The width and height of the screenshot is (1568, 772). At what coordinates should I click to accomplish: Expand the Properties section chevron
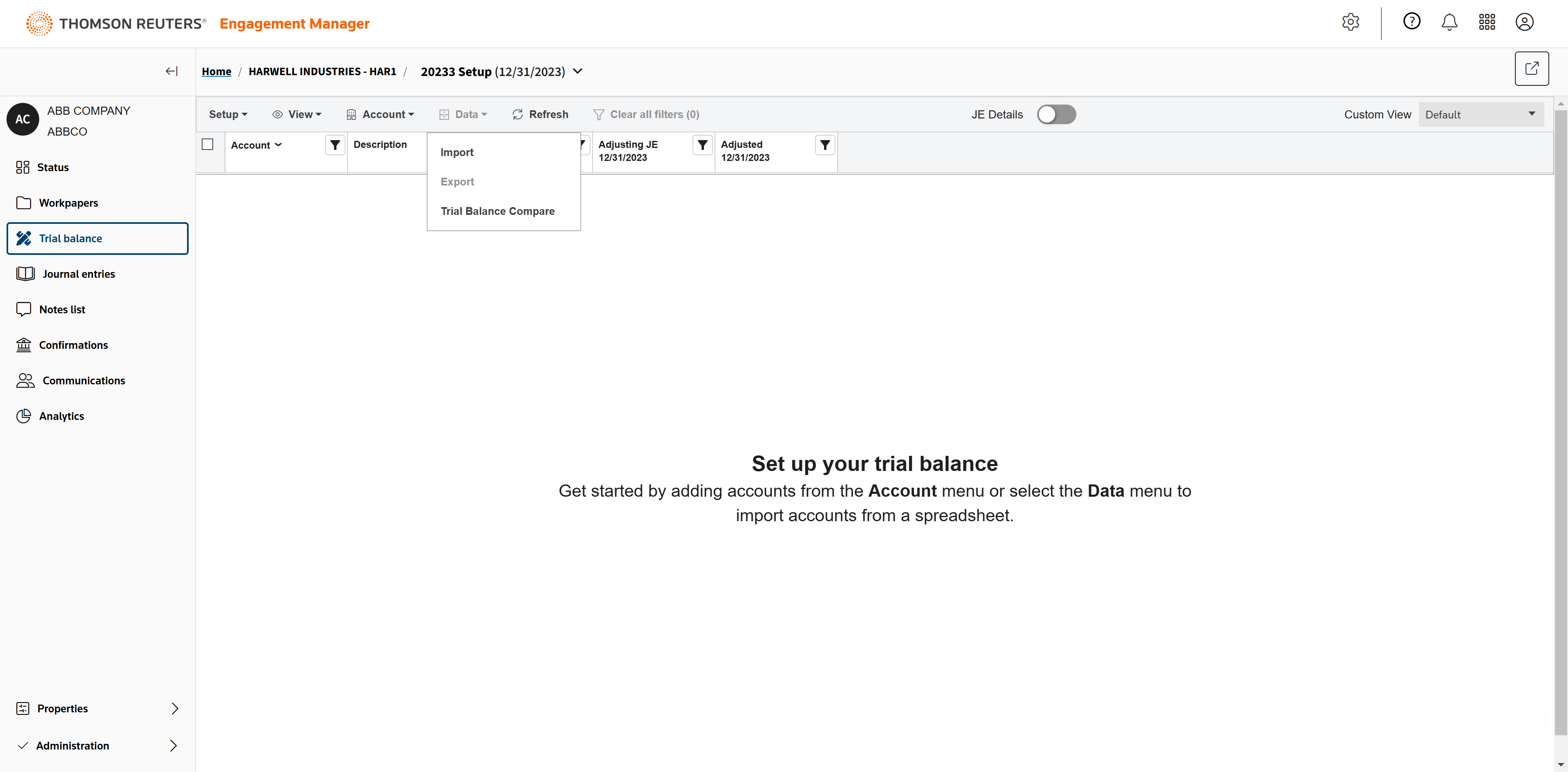point(175,708)
